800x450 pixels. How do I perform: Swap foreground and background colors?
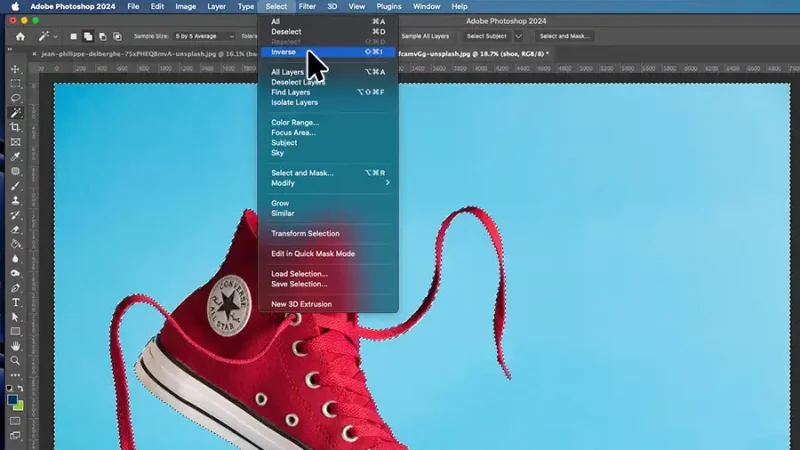pos(20,388)
